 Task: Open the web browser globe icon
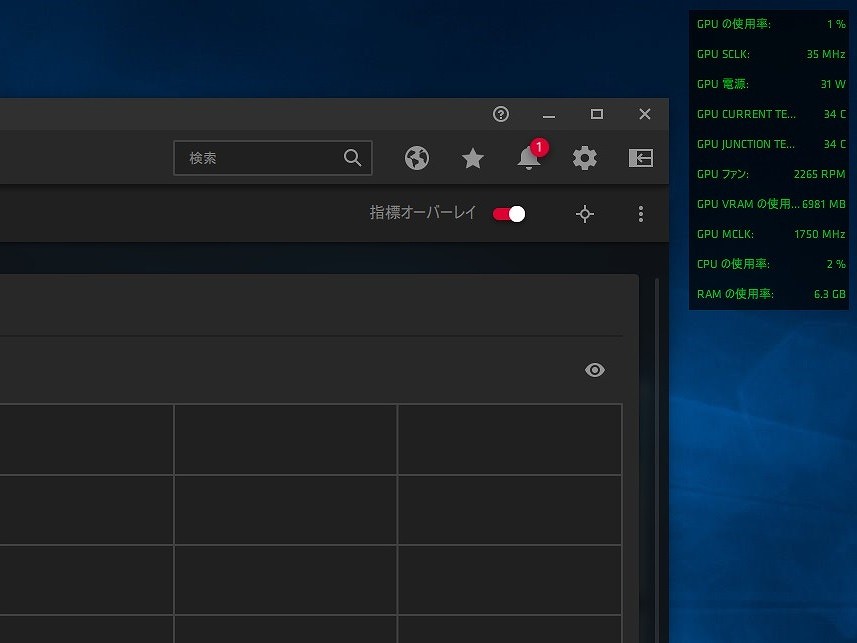point(417,158)
